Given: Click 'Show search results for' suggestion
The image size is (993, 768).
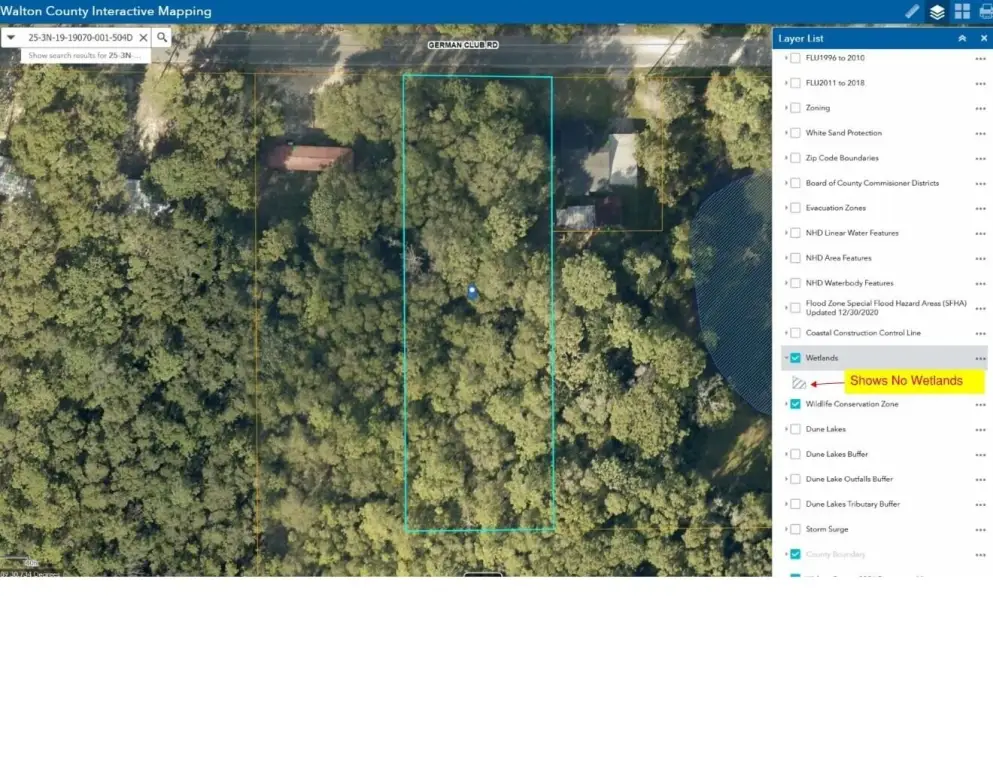Looking at the screenshot, I should click(85, 56).
